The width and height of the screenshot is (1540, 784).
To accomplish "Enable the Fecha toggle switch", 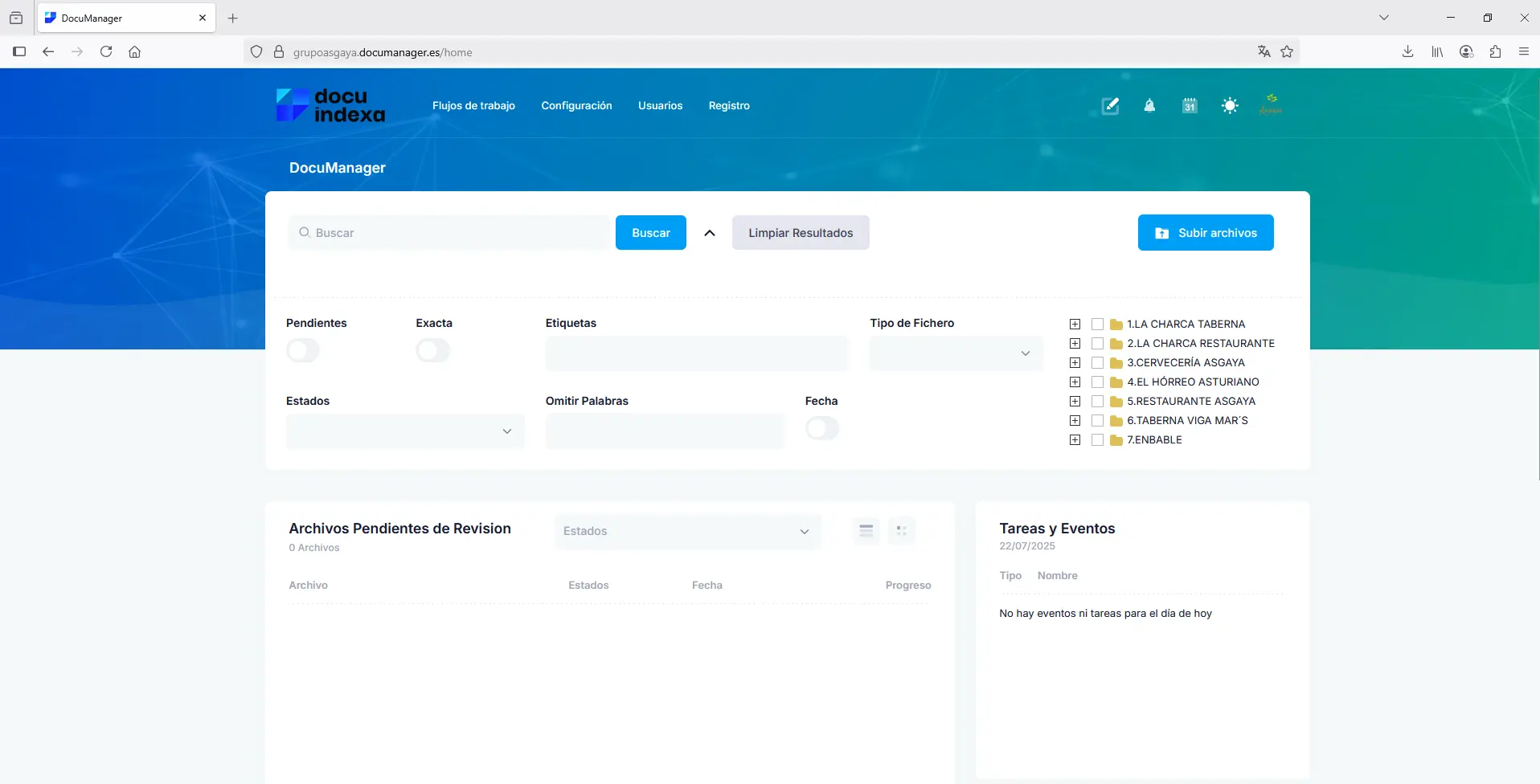I will 821,429.
